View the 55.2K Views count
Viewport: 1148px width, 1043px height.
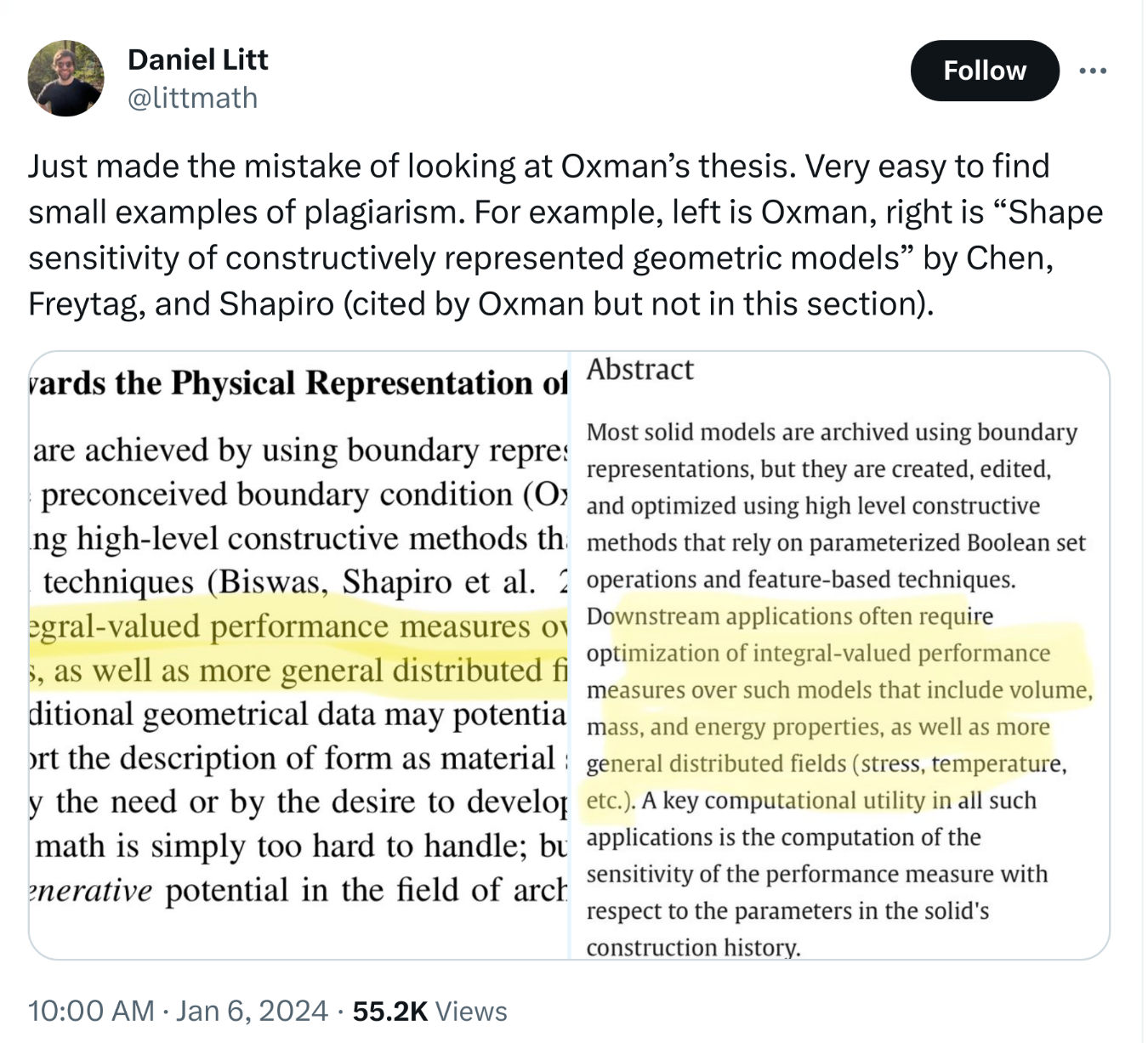[x=429, y=1011]
